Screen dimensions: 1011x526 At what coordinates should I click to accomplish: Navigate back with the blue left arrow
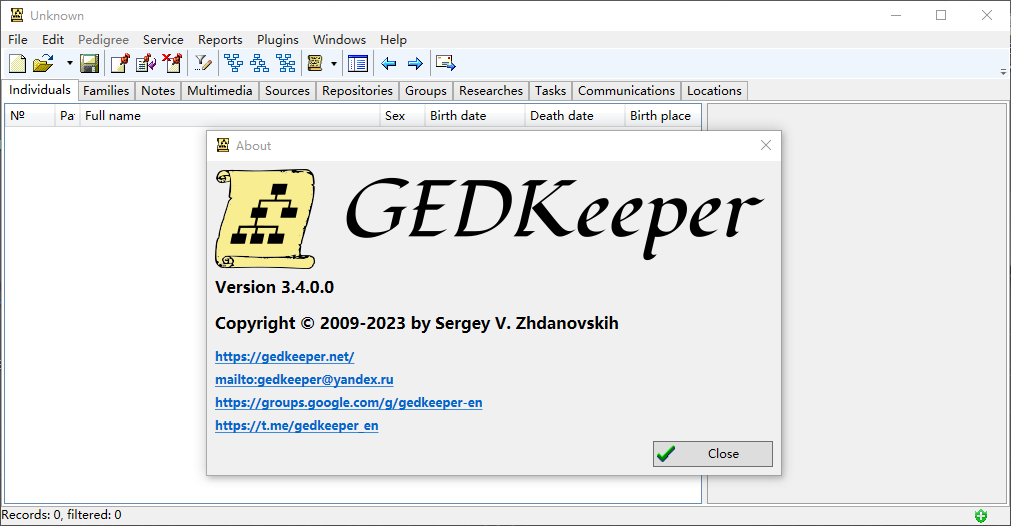click(389, 63)
